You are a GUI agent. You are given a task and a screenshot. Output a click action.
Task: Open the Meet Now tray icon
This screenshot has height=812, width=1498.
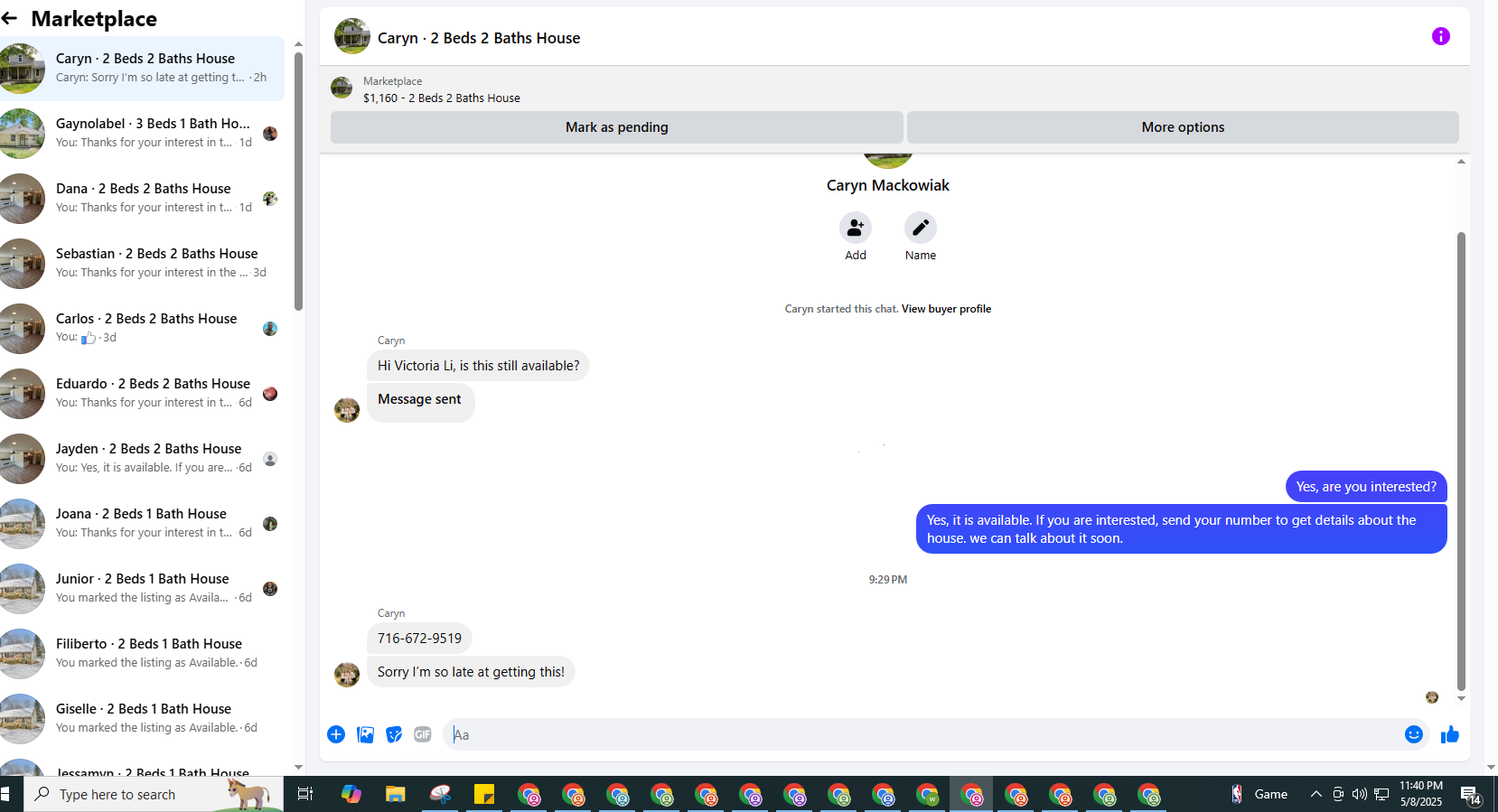coord(1338,794)
